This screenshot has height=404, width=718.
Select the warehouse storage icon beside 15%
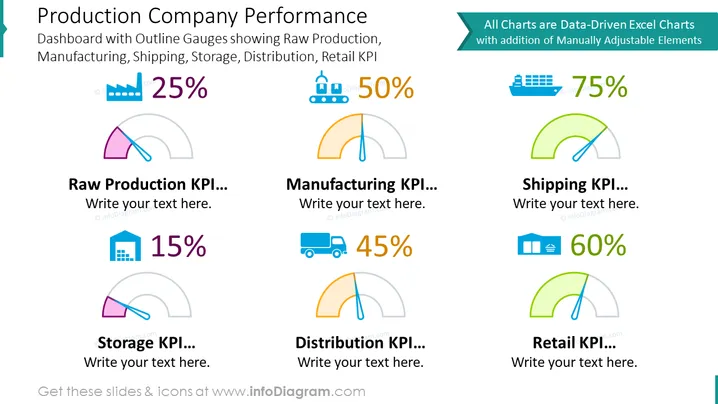(x=125, y=246)
